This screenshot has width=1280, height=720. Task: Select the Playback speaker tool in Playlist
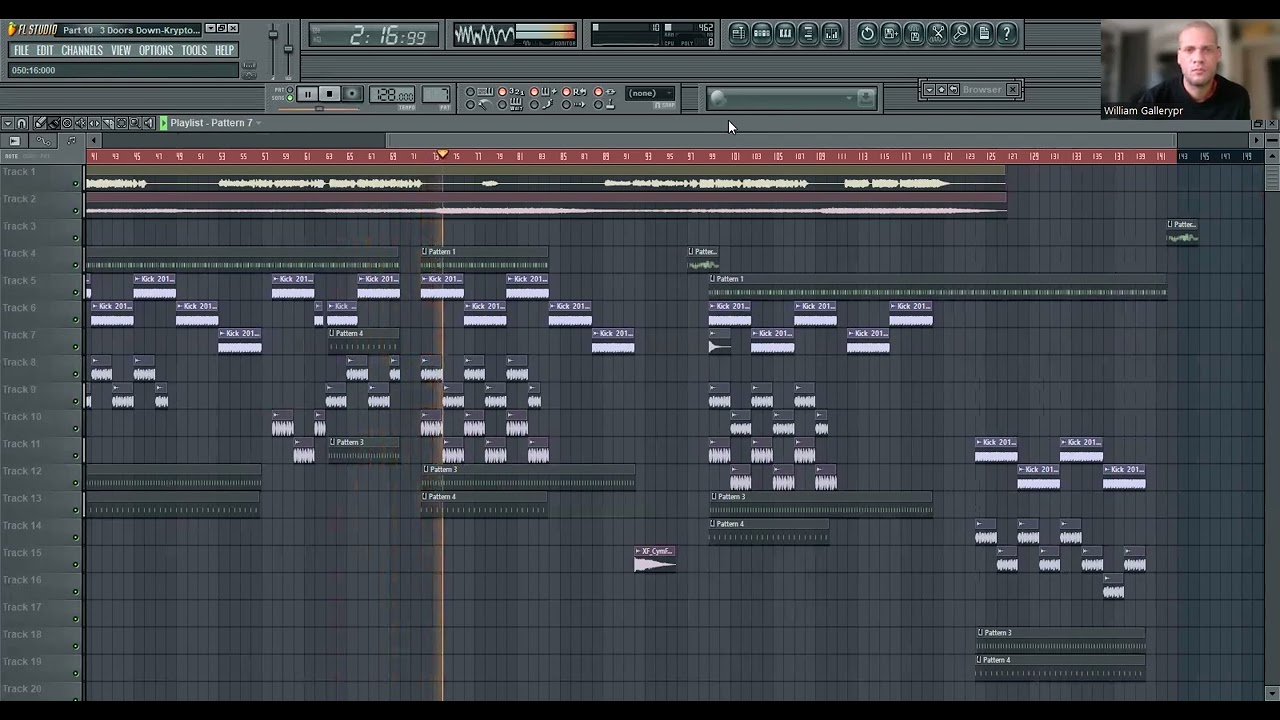coord(148,123)
